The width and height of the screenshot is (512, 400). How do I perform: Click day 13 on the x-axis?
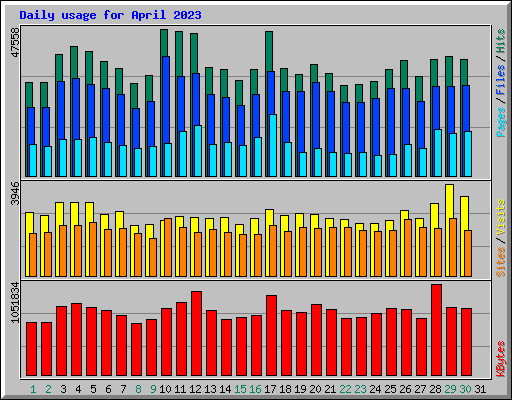pyautogui.click(x=210, y=389)
